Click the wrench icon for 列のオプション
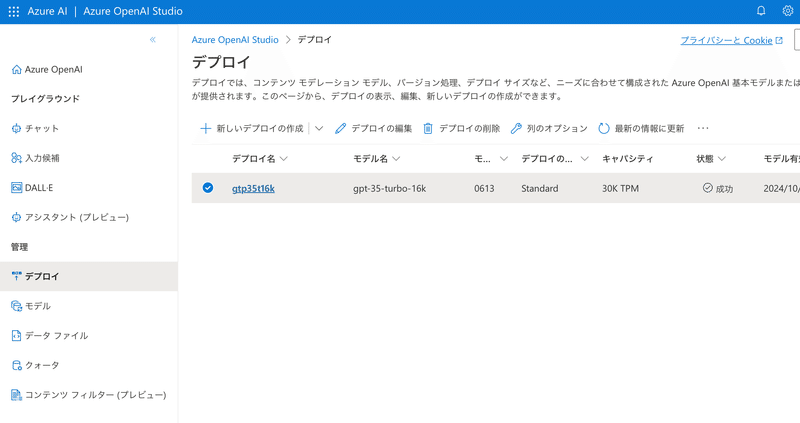The height and width of the screenshot is (423, 800). click(x=516, y=129)
